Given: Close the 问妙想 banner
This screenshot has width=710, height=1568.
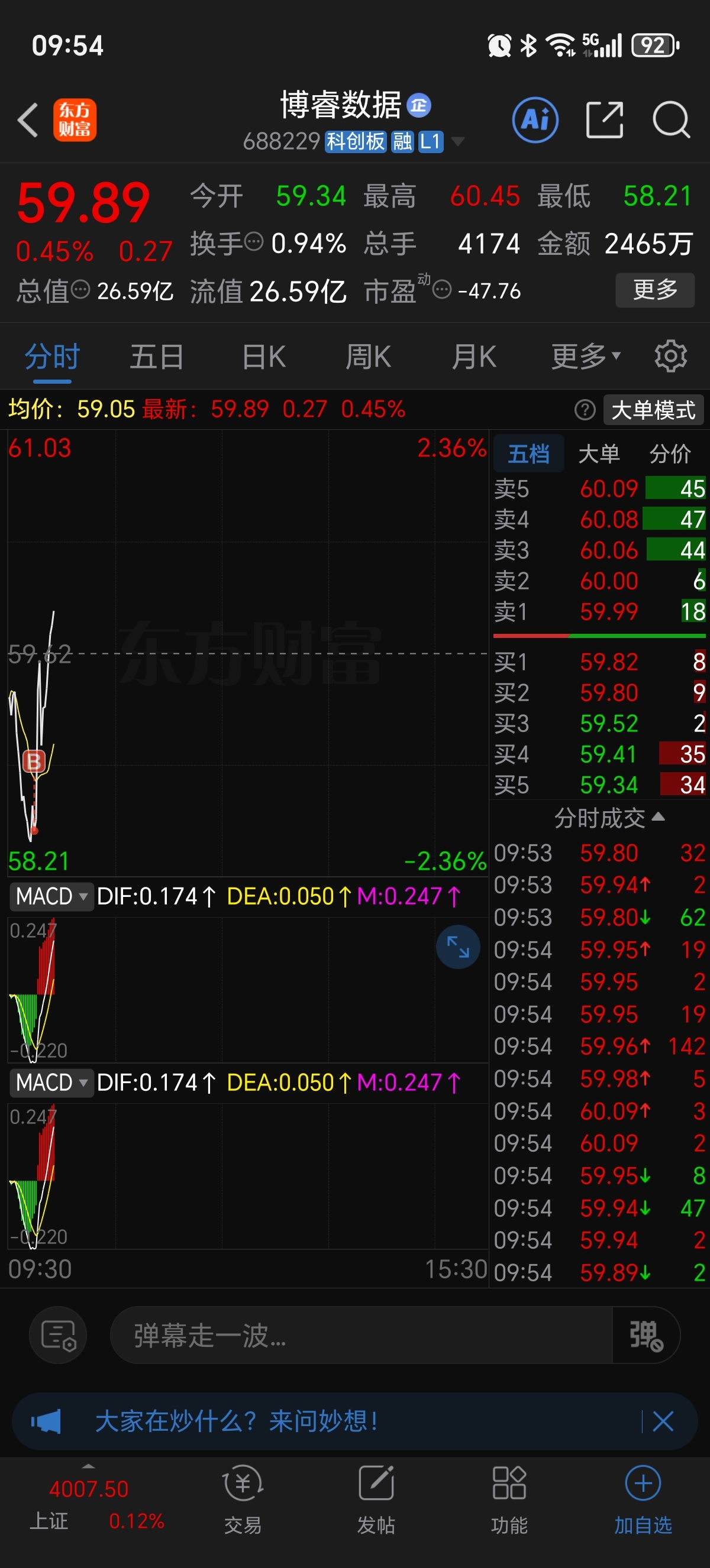Looking at the screenshot, I should coord(663,1421).
